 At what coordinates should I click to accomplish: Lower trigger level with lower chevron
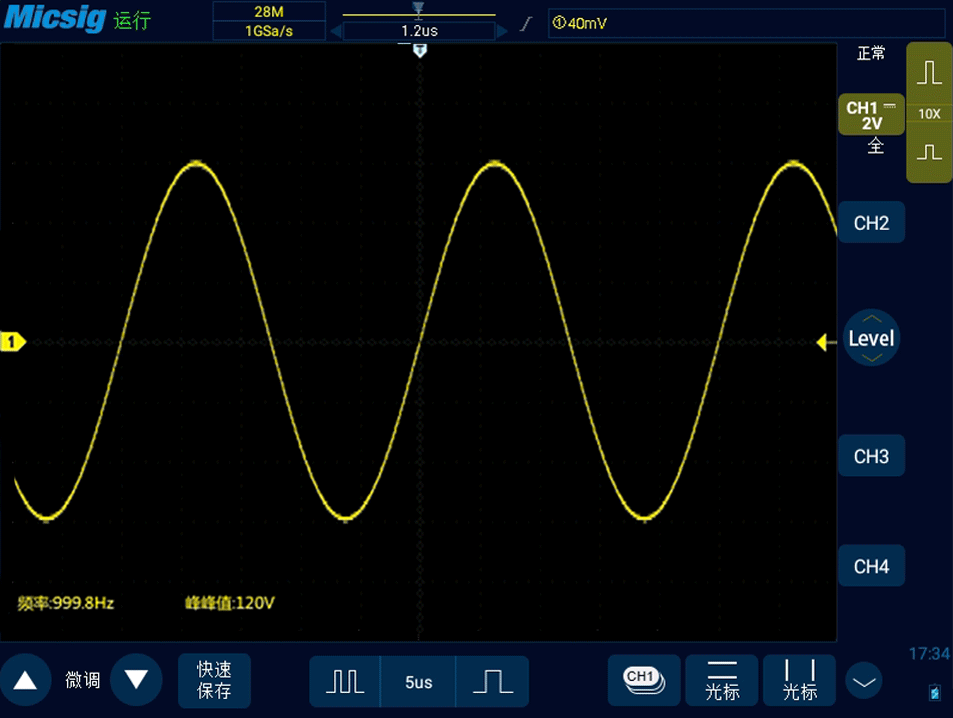872,358
